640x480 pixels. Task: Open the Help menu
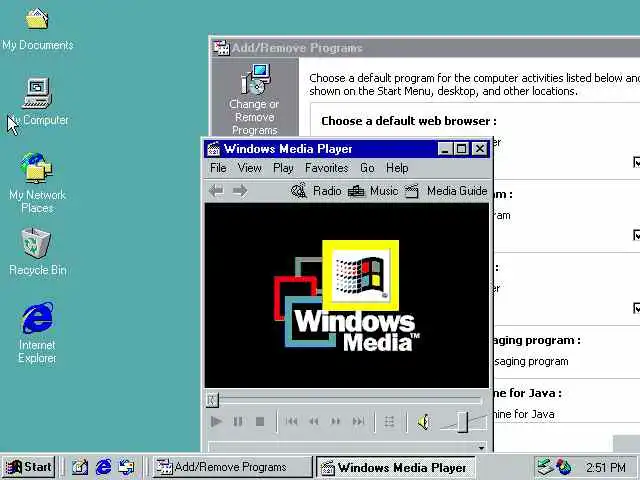point(397,168)
